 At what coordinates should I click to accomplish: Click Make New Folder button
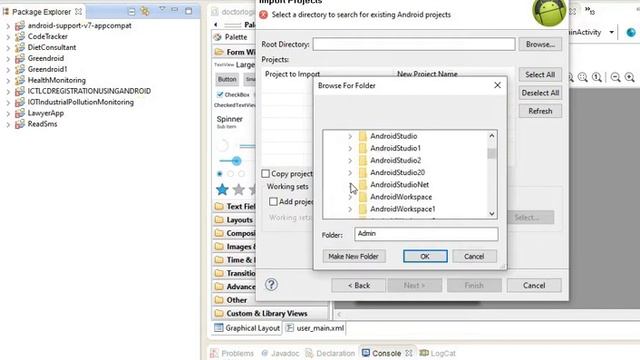point(354,256)
